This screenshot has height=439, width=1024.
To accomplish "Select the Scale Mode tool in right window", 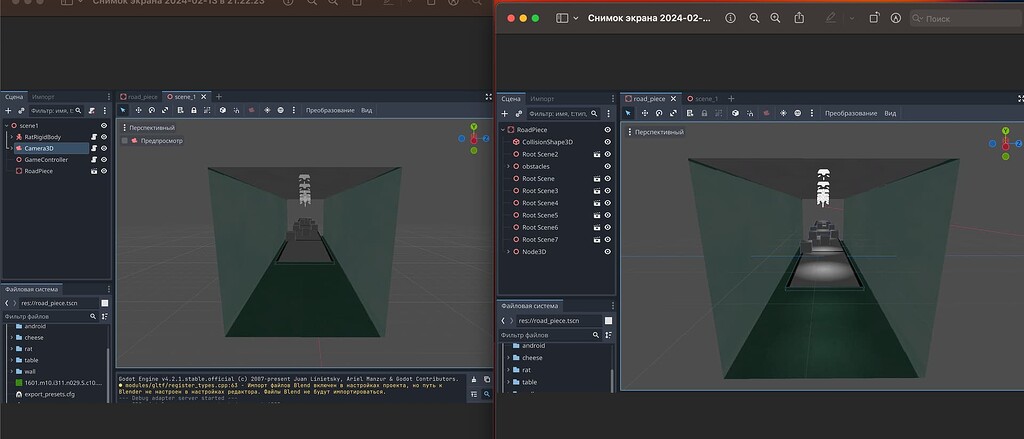I will (673, 113).
